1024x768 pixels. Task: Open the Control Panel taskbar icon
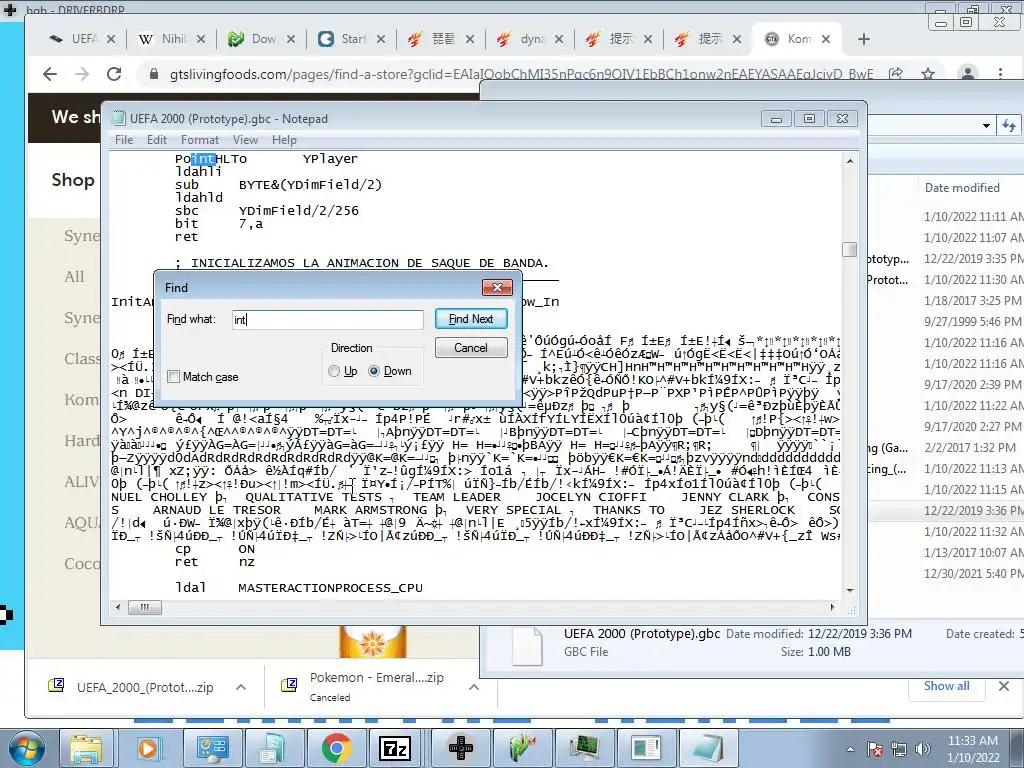212,748
